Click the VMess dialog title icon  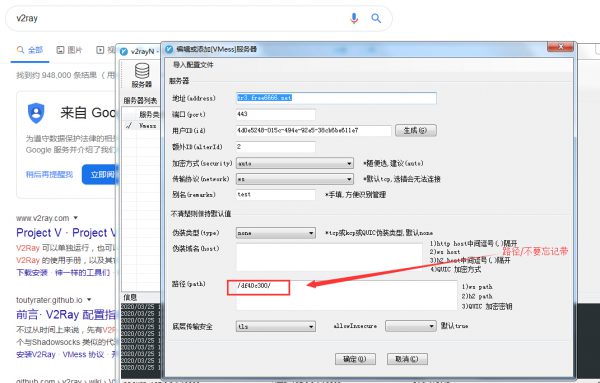(x=169, y=49)
